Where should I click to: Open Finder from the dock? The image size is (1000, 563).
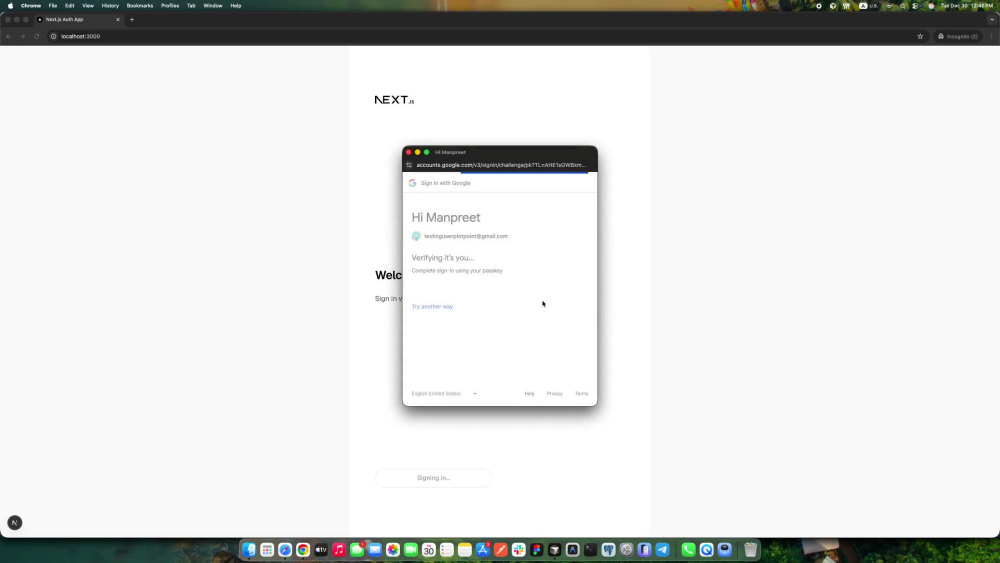(x=249, y=550)
